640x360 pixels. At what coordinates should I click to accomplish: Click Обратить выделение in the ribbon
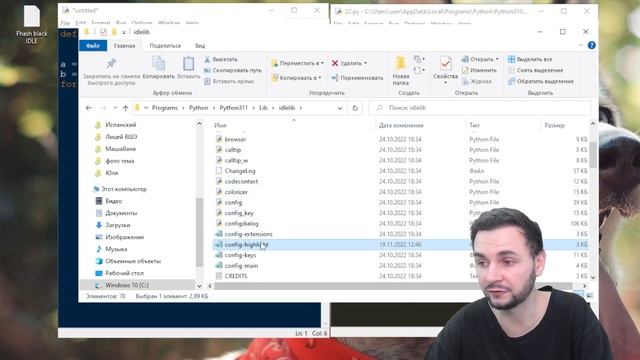tap(541, 81)
